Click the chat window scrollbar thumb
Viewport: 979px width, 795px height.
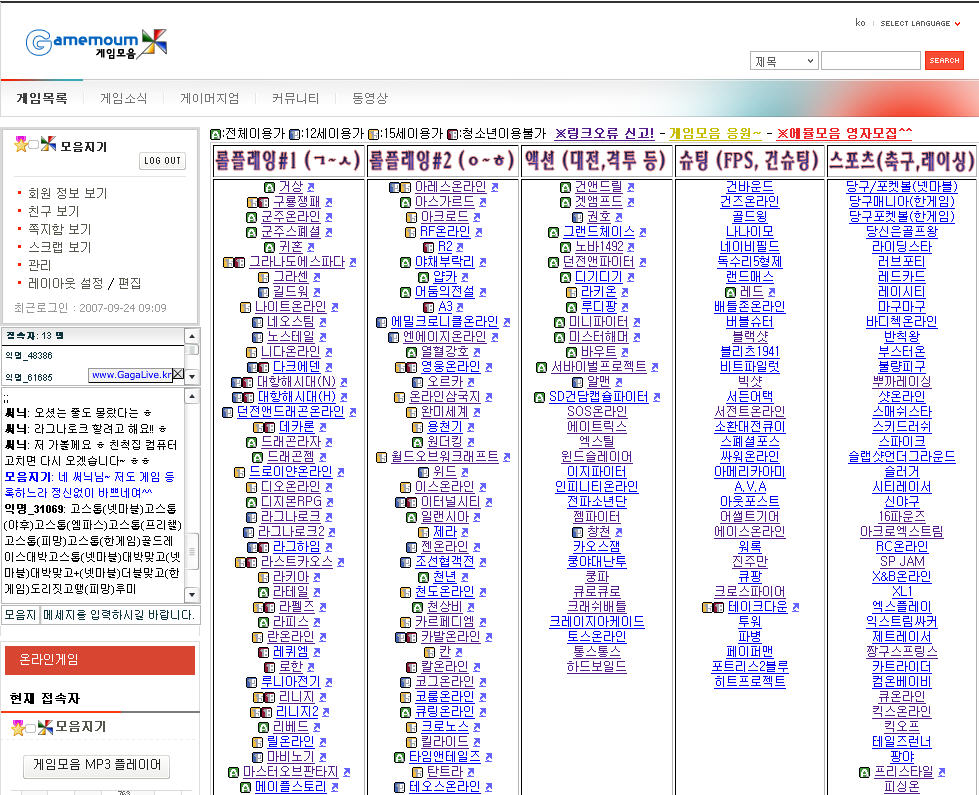(192, 552)
